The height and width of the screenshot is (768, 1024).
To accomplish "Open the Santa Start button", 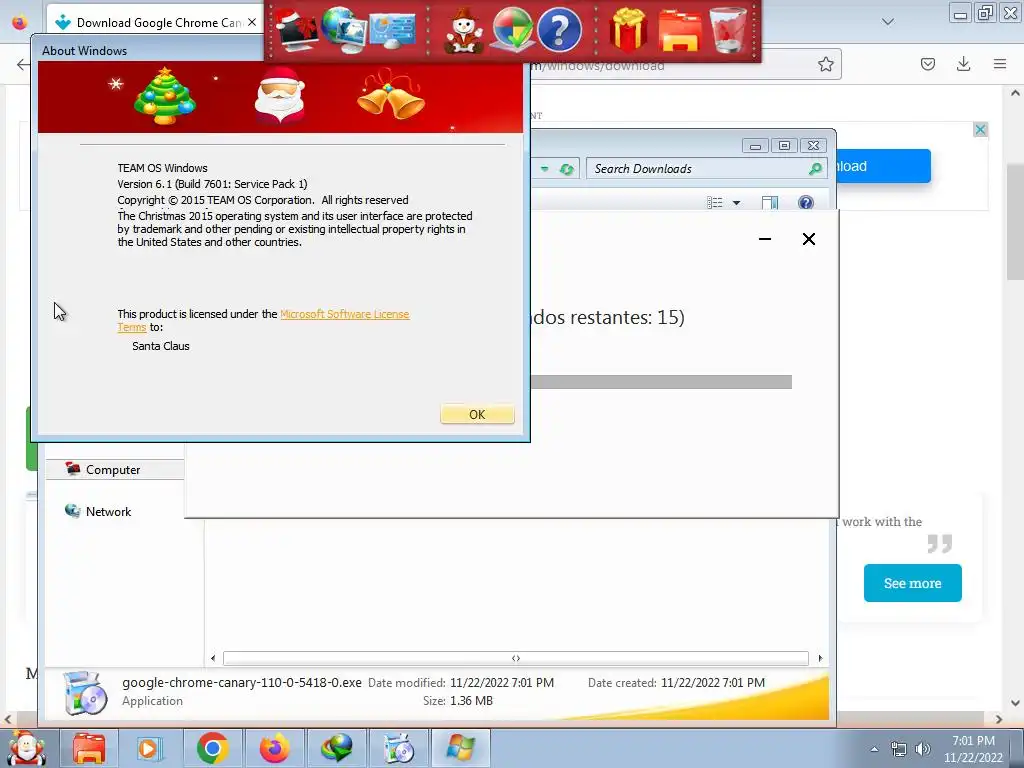I will (x=25, y=748).
